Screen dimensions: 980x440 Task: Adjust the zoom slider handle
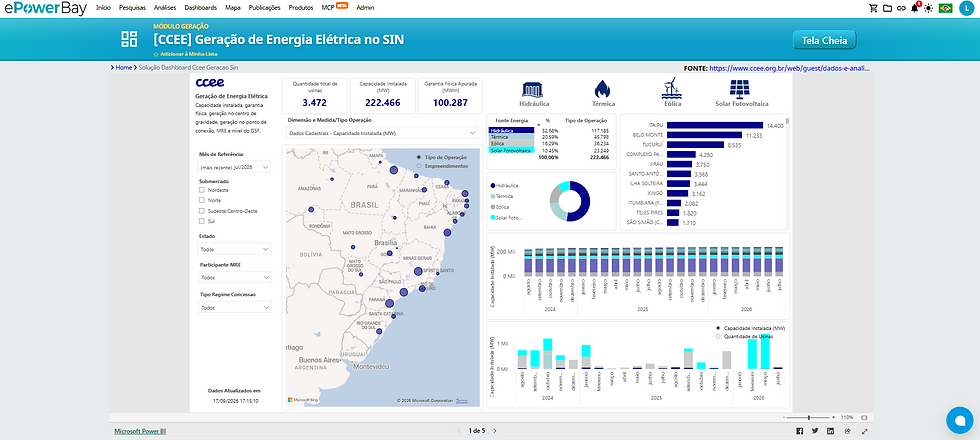[x=809, y=417]
